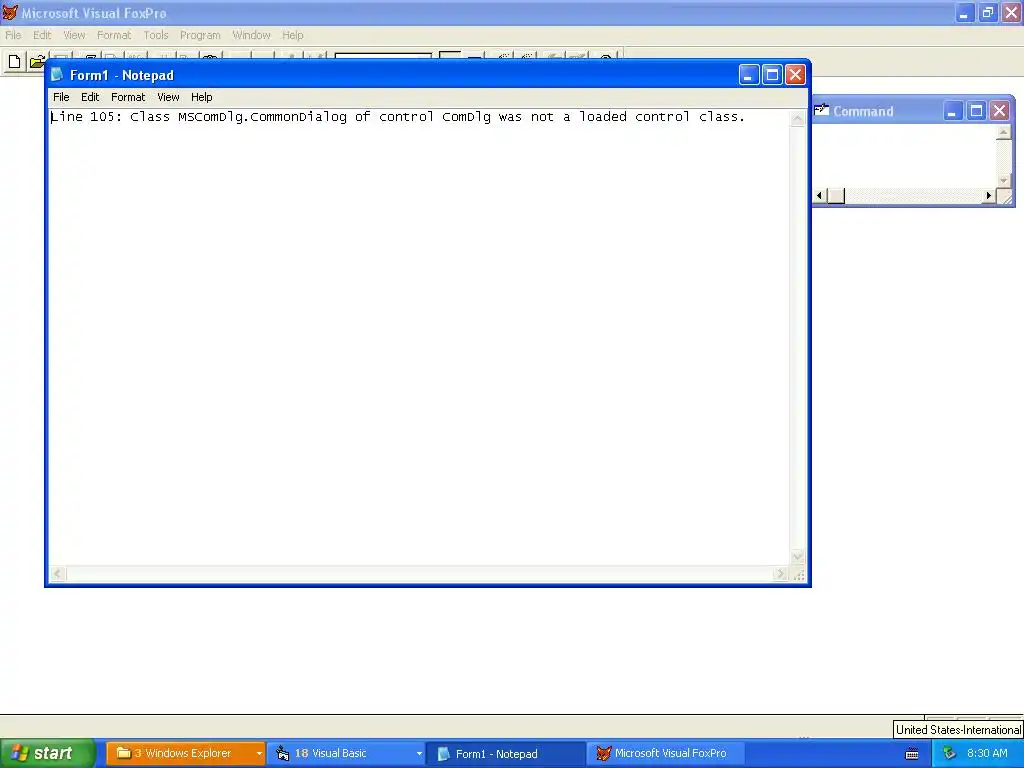Open the Visual FoxPro File menu
Screen dimensions: 1024x768
point(13,35)
